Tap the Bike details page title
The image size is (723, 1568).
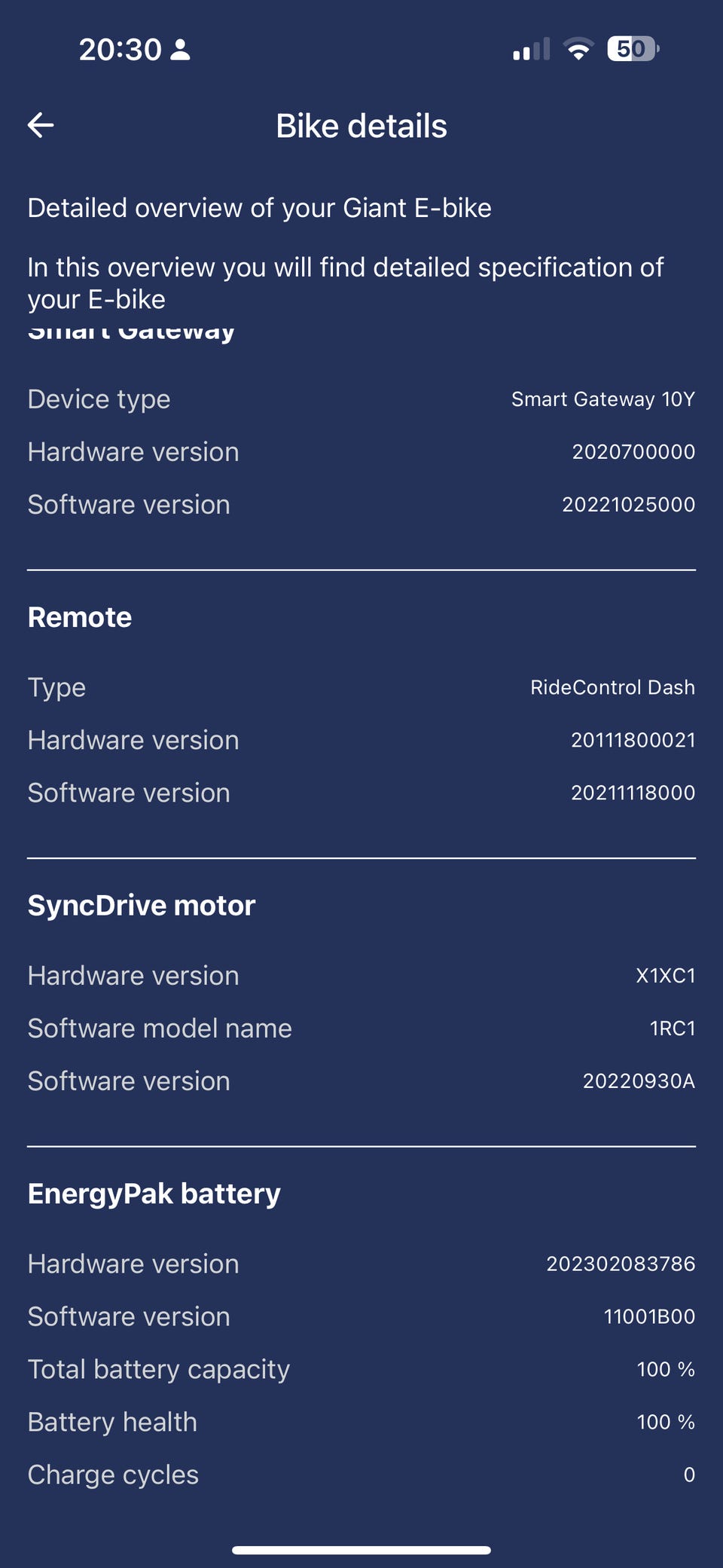point(361,126)
